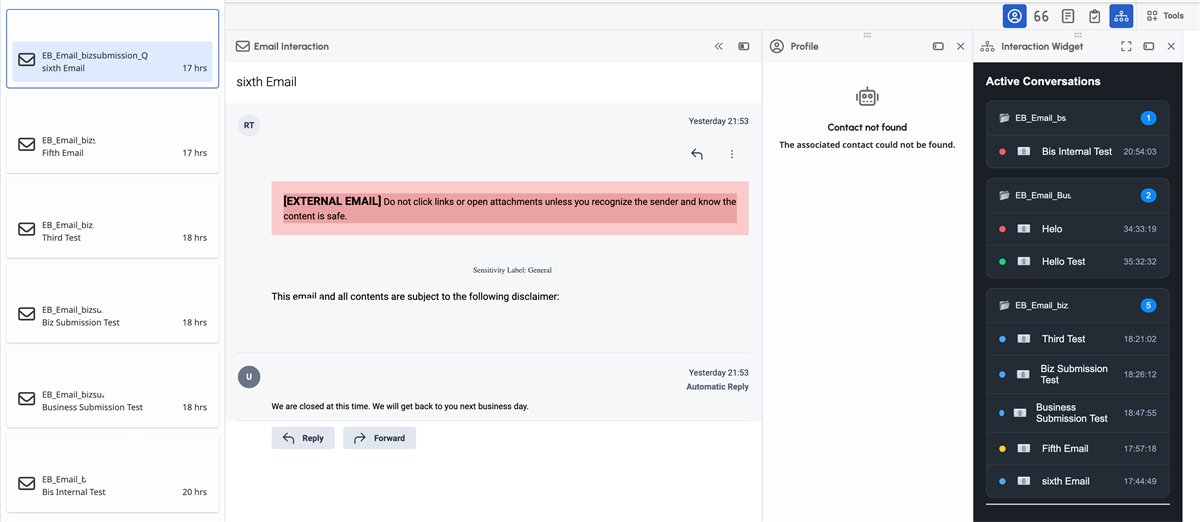Close the Interaction Widget panel
The image size is (1200, 522).
click(x=1172, y=46)
